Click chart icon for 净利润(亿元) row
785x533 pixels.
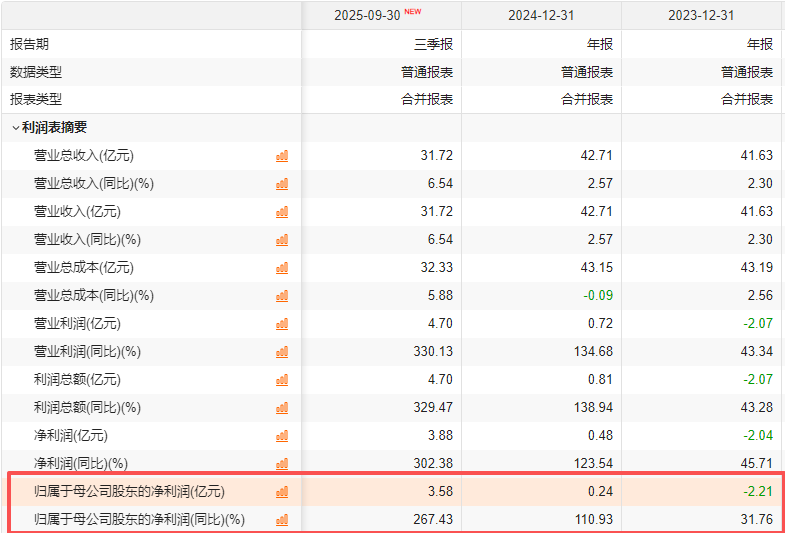[282, 436]
